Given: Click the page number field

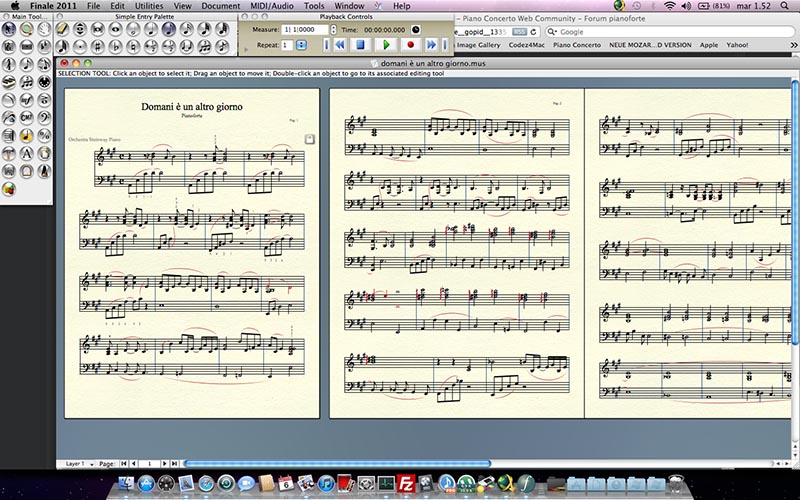Looking at the screenshot, I should [x=149, y=464].
